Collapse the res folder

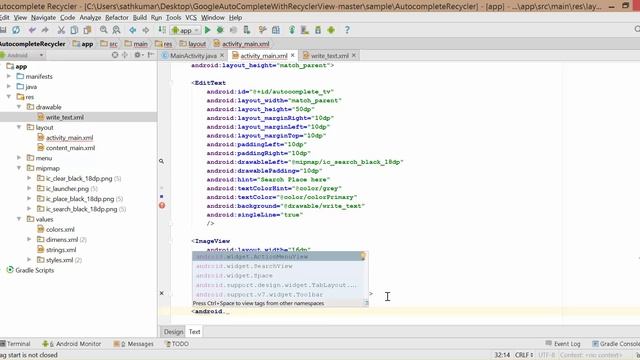pyautogui.click(x=9, y=97)
